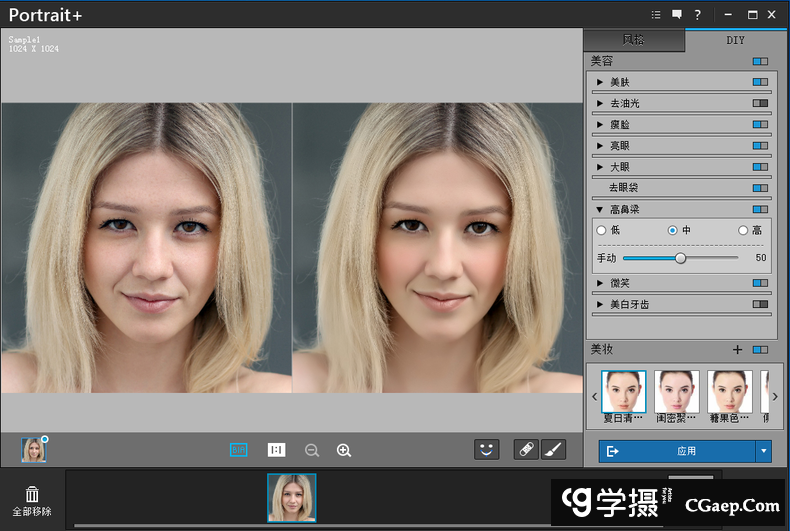
Task: Select the 1:1 actual size view icon
Action: 277,450
